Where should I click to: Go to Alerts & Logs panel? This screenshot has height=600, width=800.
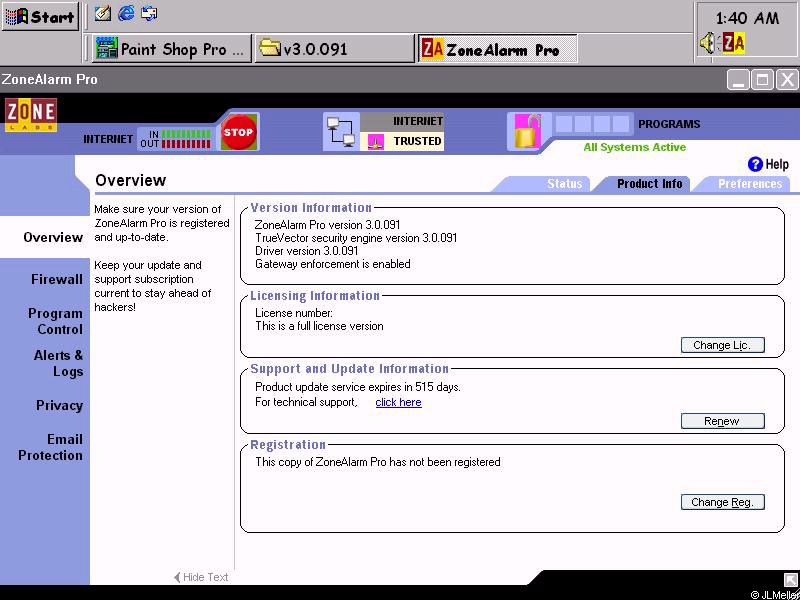(x=58, y=363)
